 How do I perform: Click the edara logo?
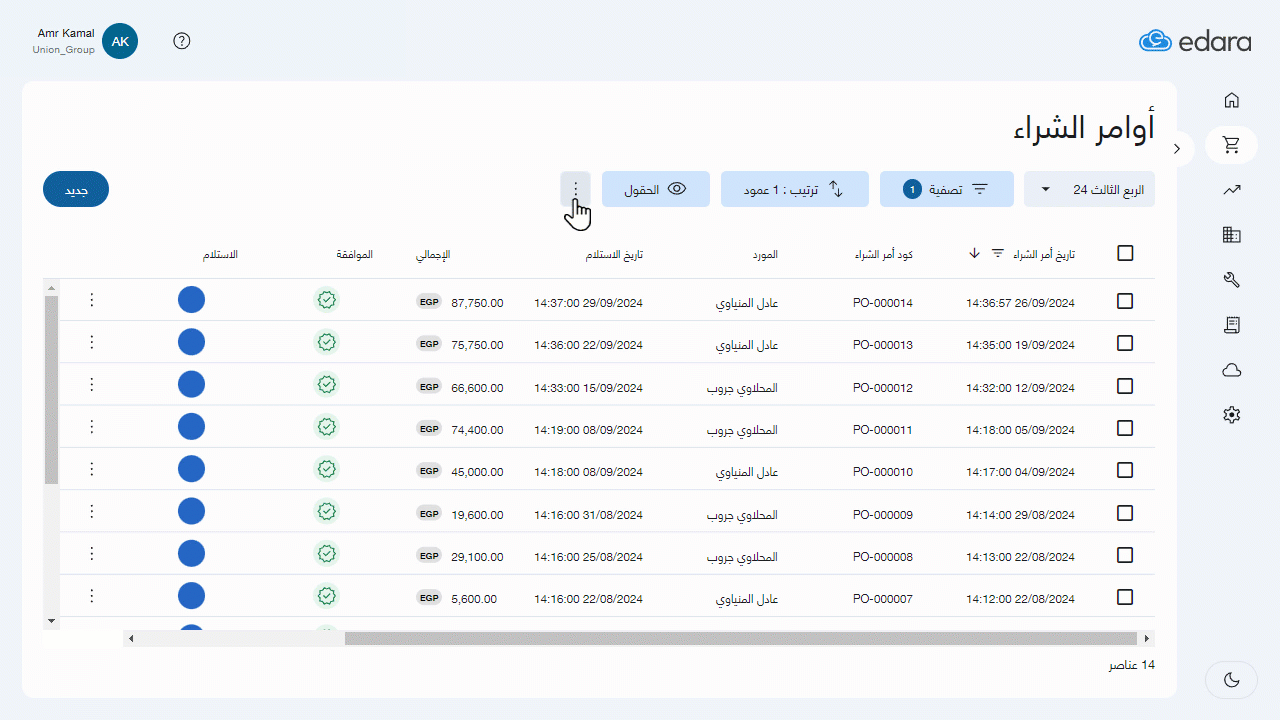coord(1195,41)
